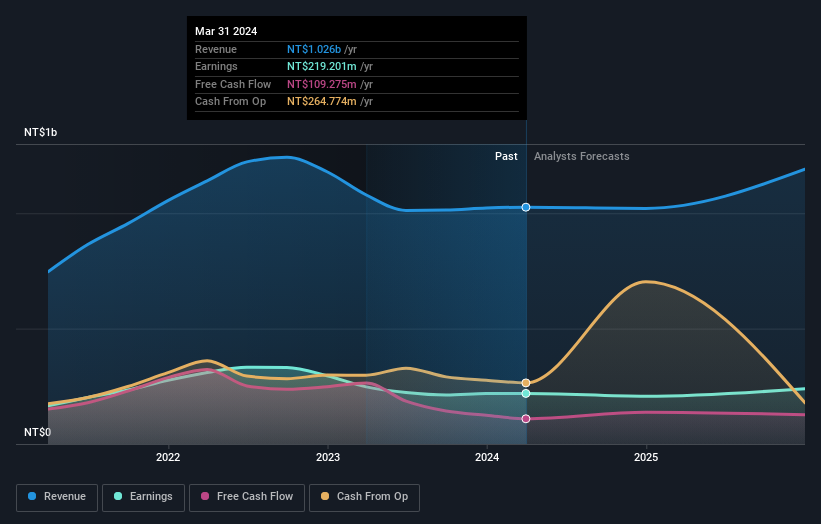The height and width of the screenshot is (524, 821).
Task: Click the blue Revenue data point marker
Action: (526, 207)
